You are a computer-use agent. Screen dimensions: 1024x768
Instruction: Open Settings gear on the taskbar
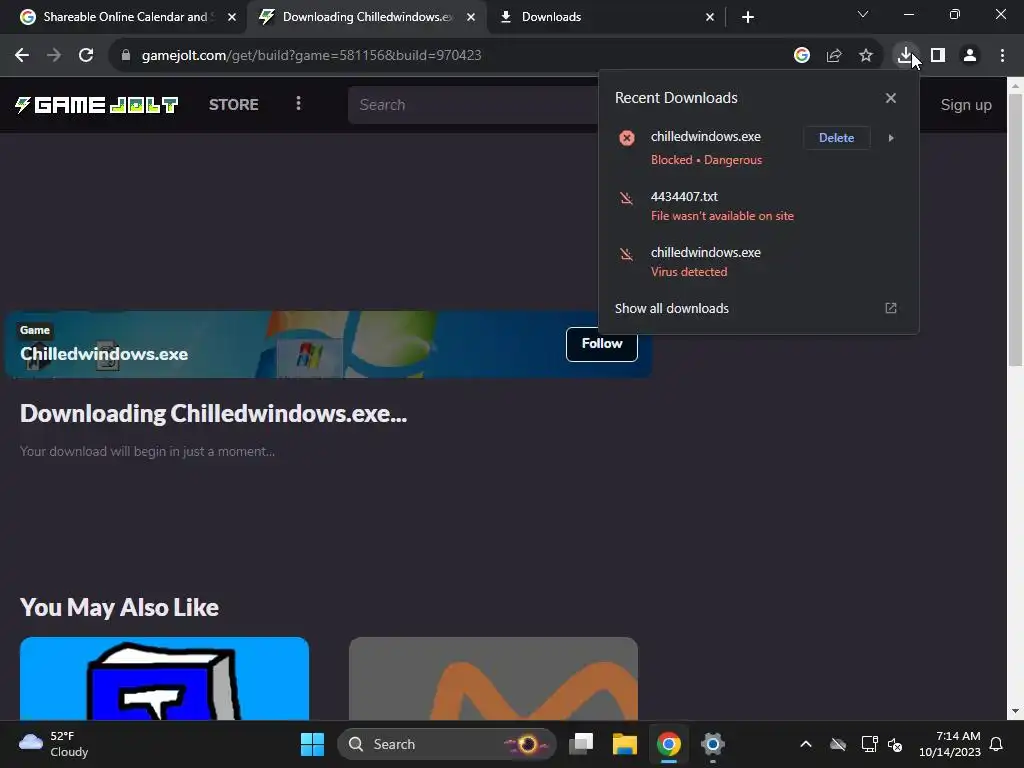point(712,744)
